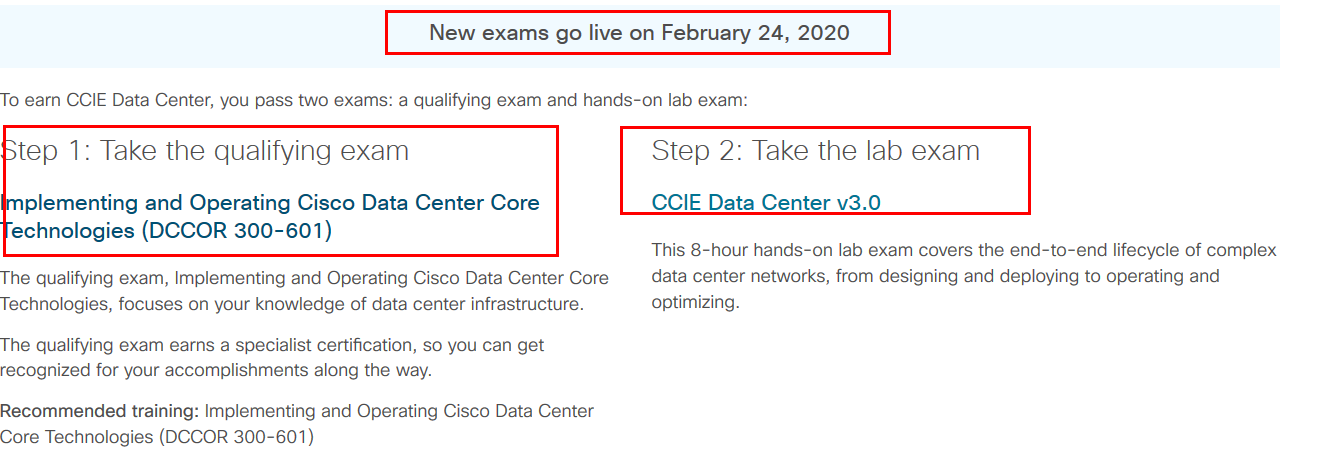Click 'Core Technologies (DCCOR 300-601)' under recommended training
1334x453 pixels.
click(x=157, y=437)
